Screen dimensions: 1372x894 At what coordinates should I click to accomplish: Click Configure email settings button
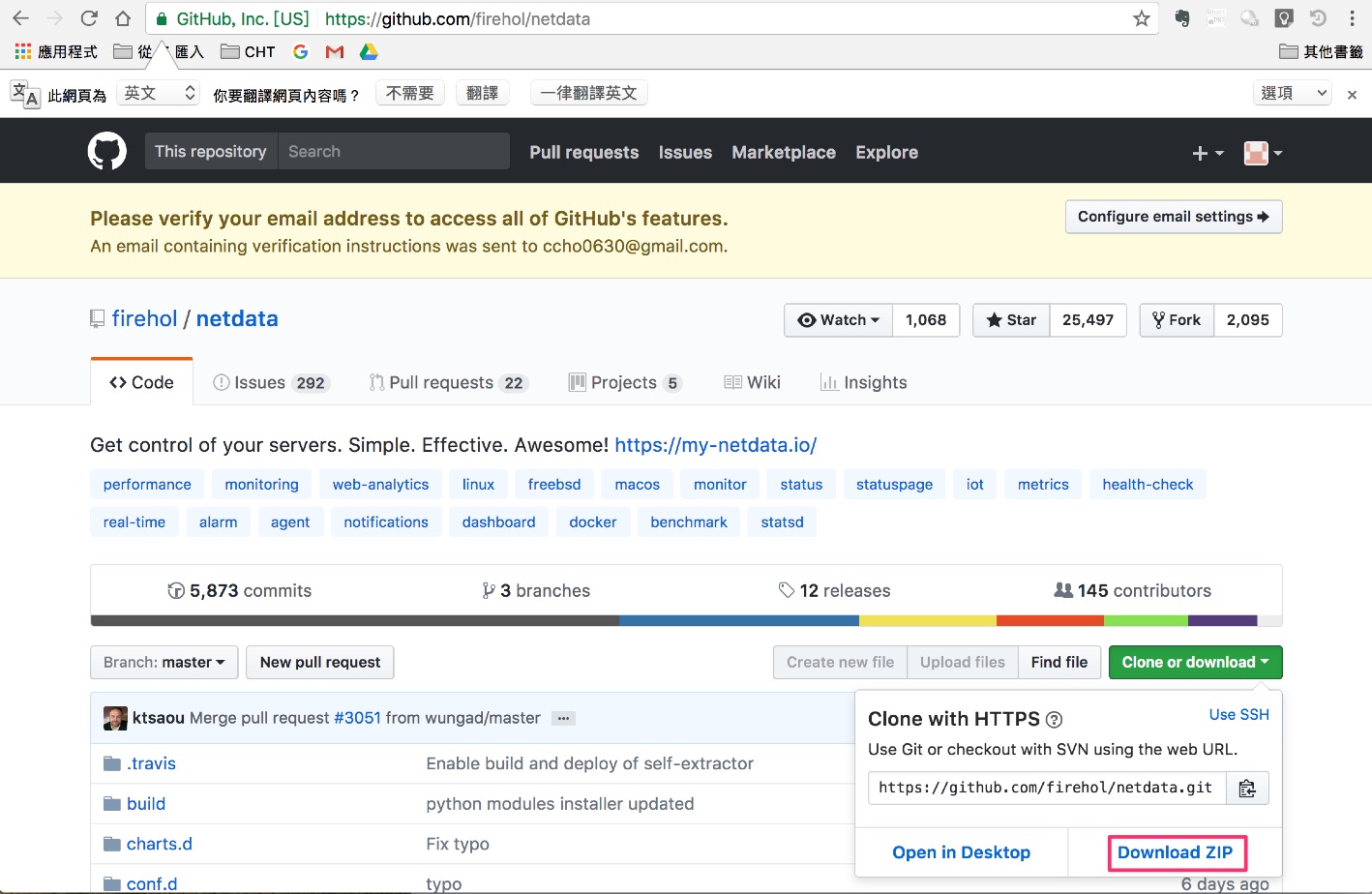click(1174, 217)
